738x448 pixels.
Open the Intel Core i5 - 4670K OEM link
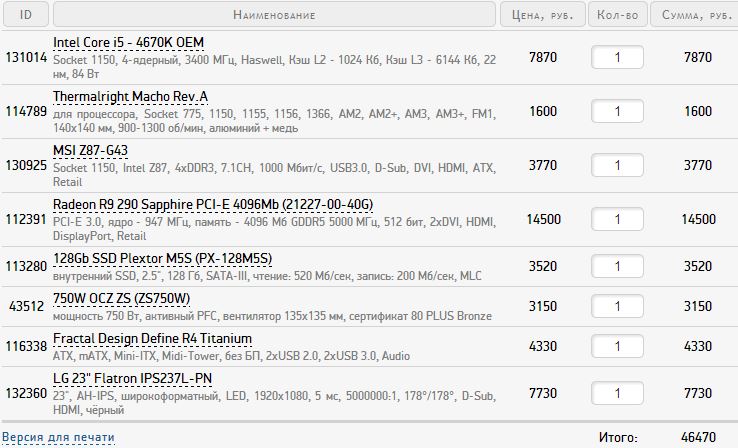pos(128,42)
